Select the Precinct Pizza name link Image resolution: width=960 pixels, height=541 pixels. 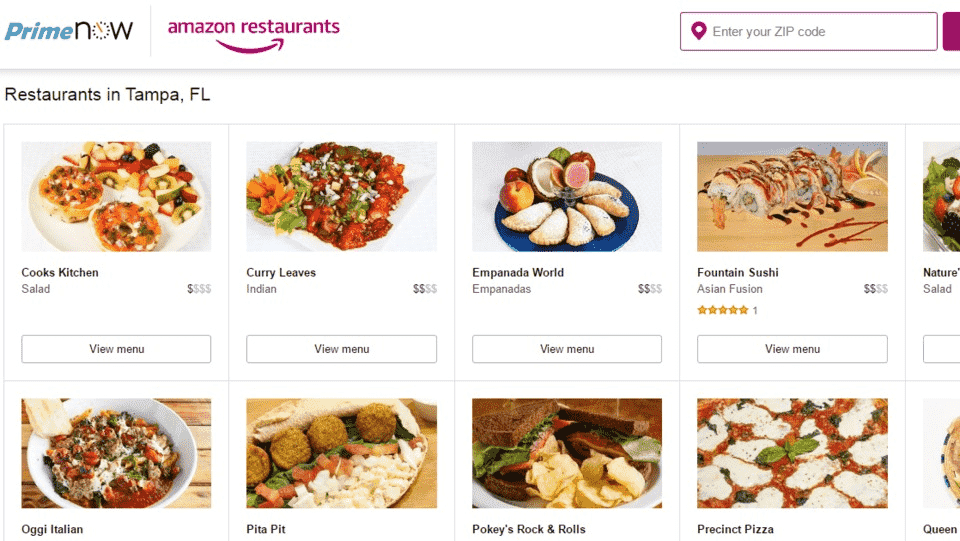click(x=735, y=529)
